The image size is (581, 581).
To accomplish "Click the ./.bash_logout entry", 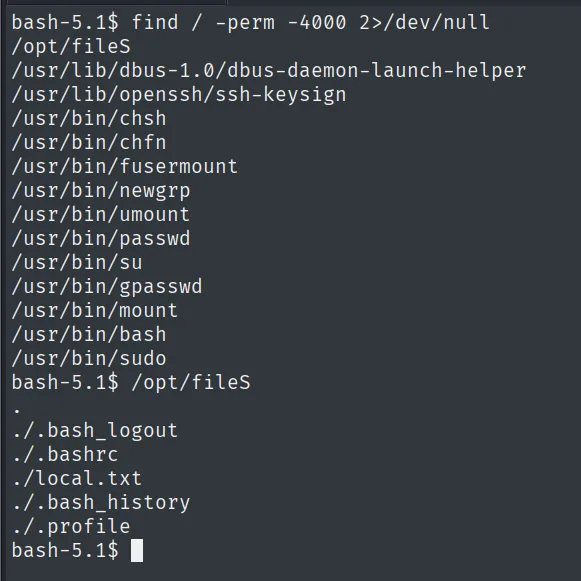I will point(95,431).
